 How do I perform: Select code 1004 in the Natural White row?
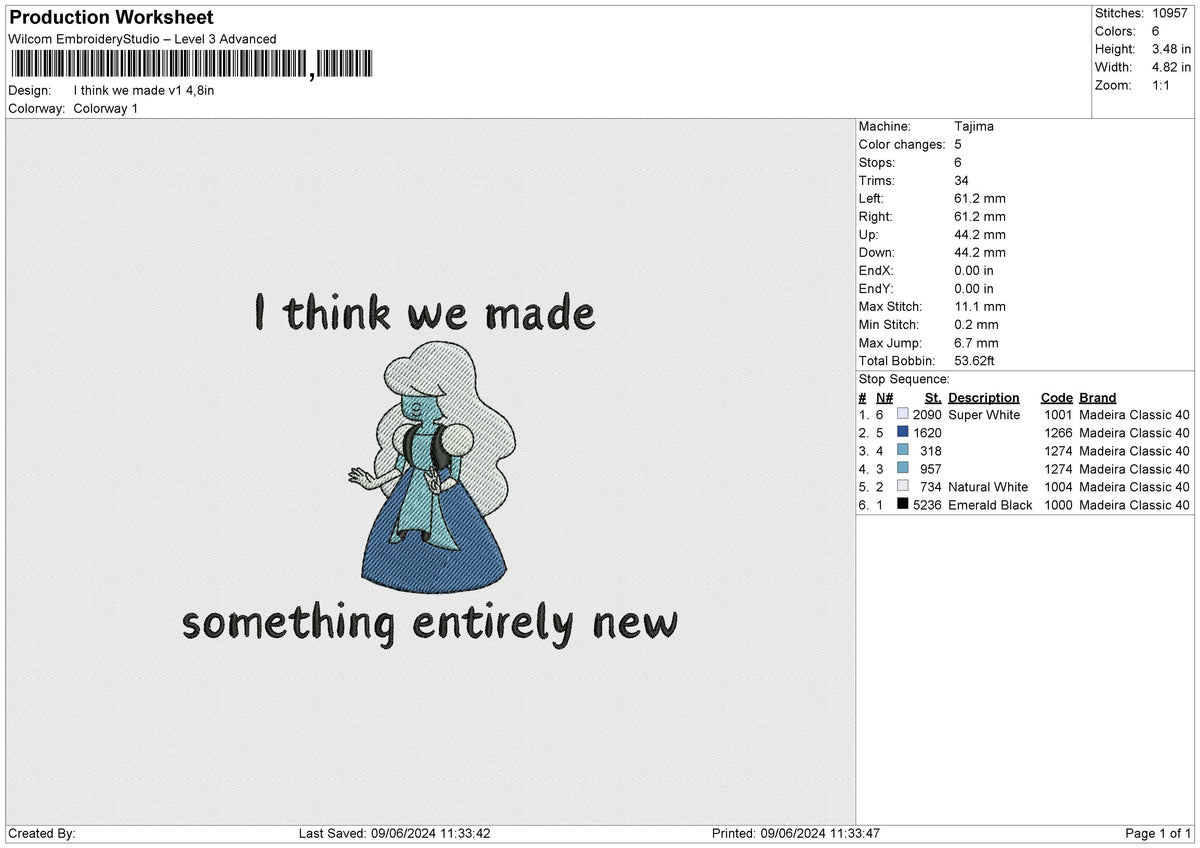click(1058, 487)
